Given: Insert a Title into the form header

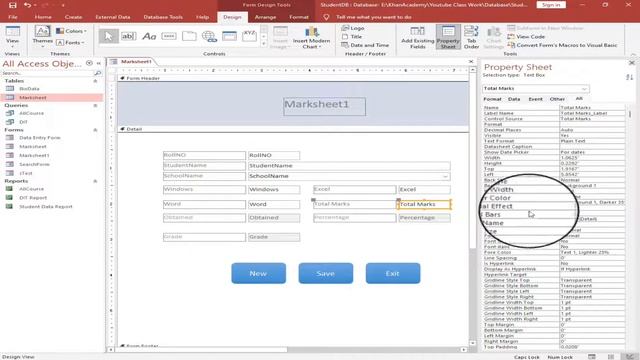Looking at the screenshot, I should click(x=352, y=37).
